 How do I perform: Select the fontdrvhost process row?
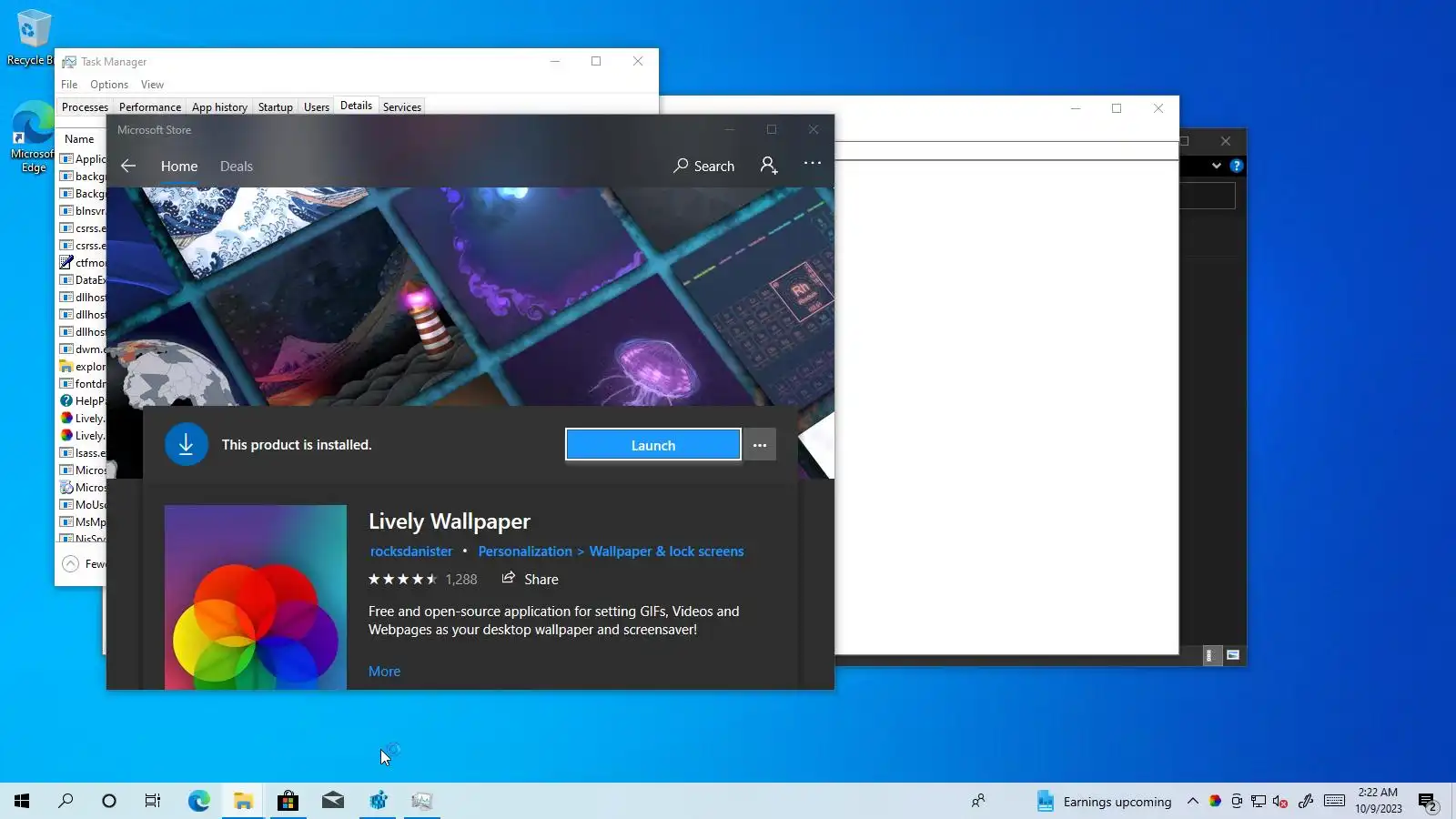point(83,384)
